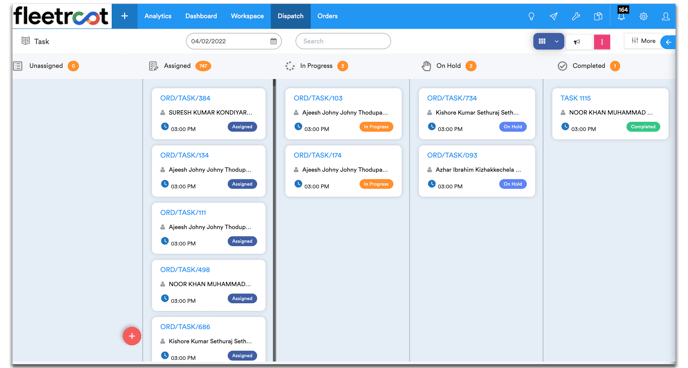Image resolution: width=688 pixels, height=368 pixels.
Task: Open the calendar icon in date field
Action: (x=273, y=41)
